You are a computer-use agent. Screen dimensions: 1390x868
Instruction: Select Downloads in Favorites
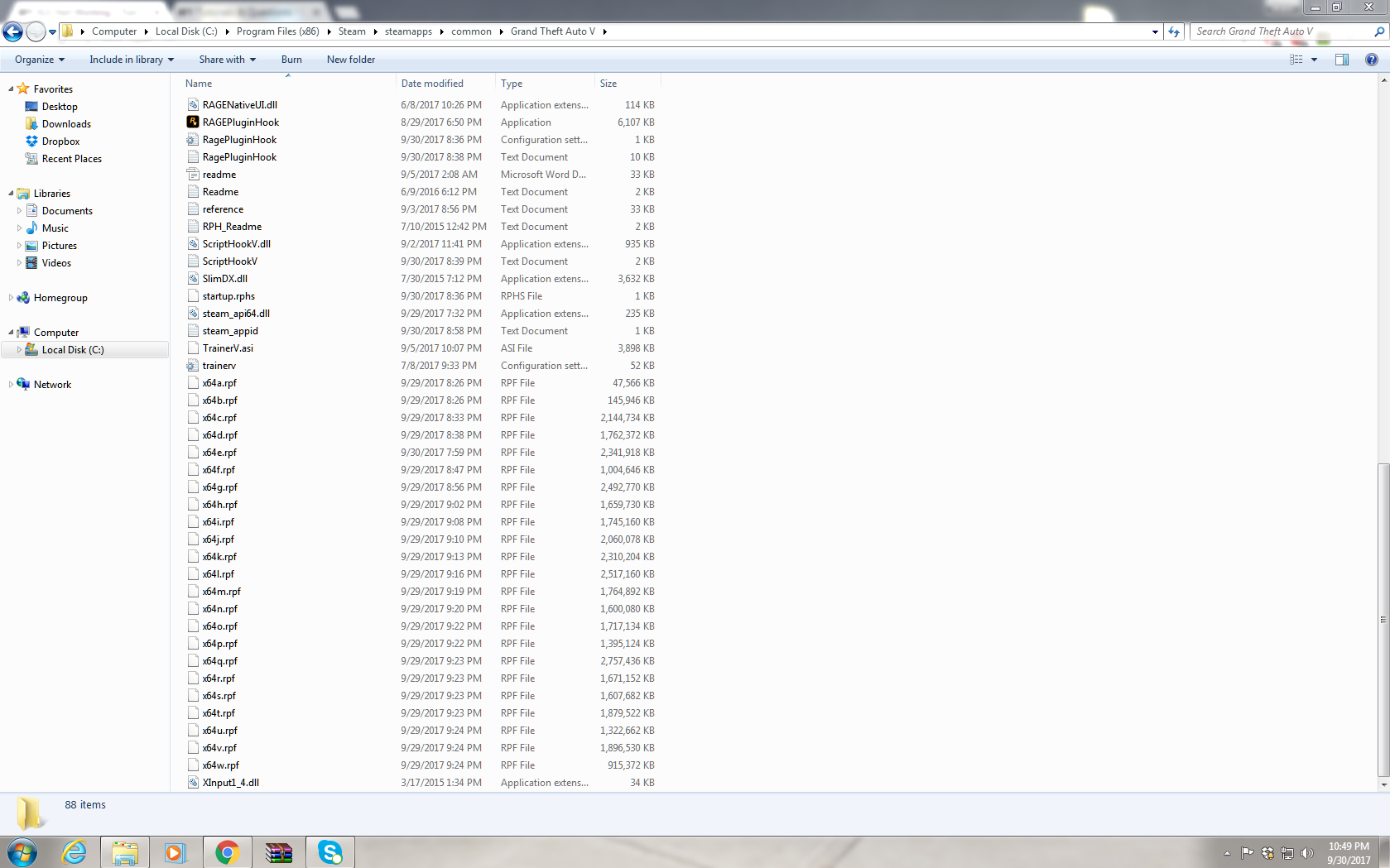66,124
